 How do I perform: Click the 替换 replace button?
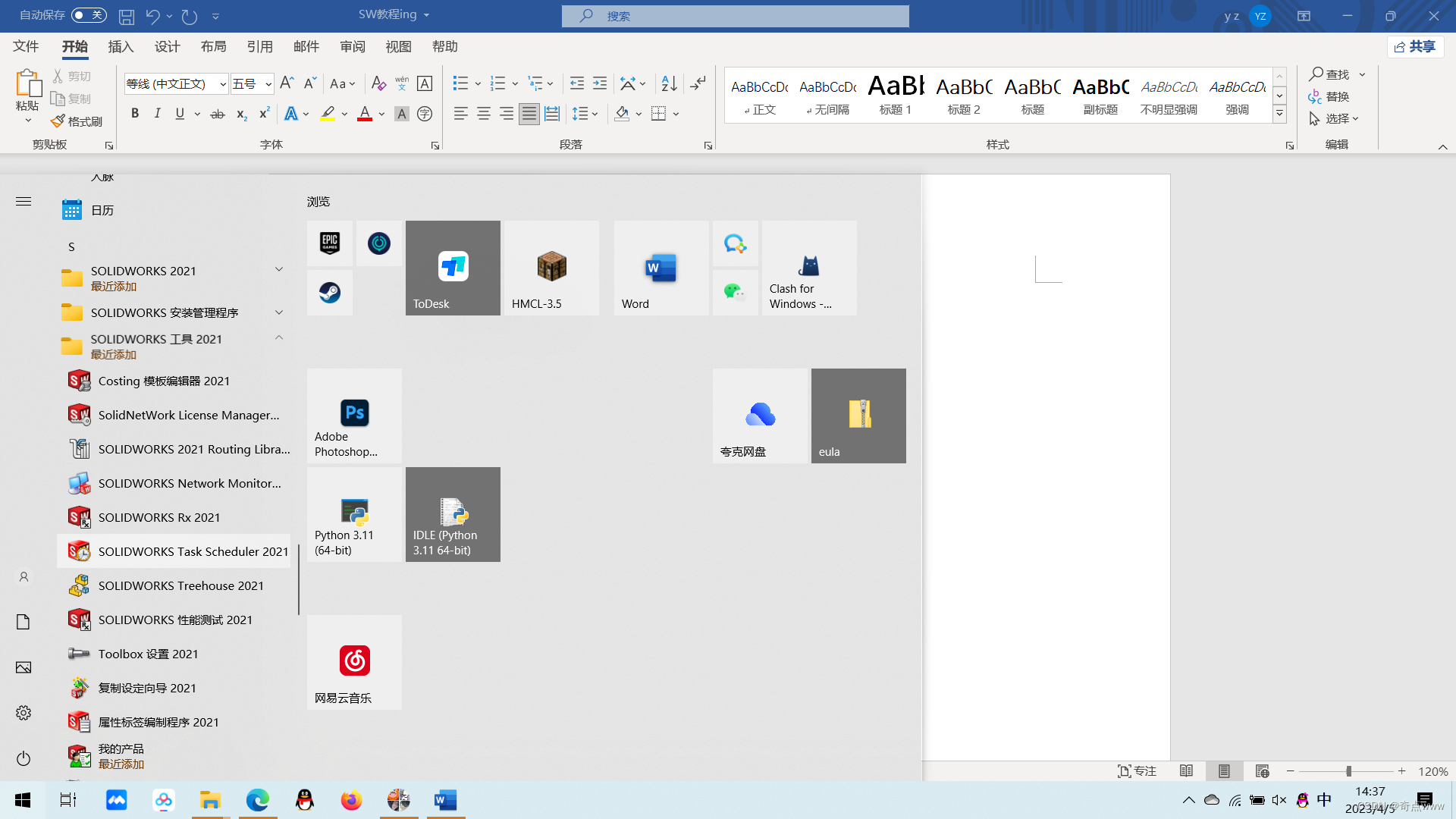1329,96
